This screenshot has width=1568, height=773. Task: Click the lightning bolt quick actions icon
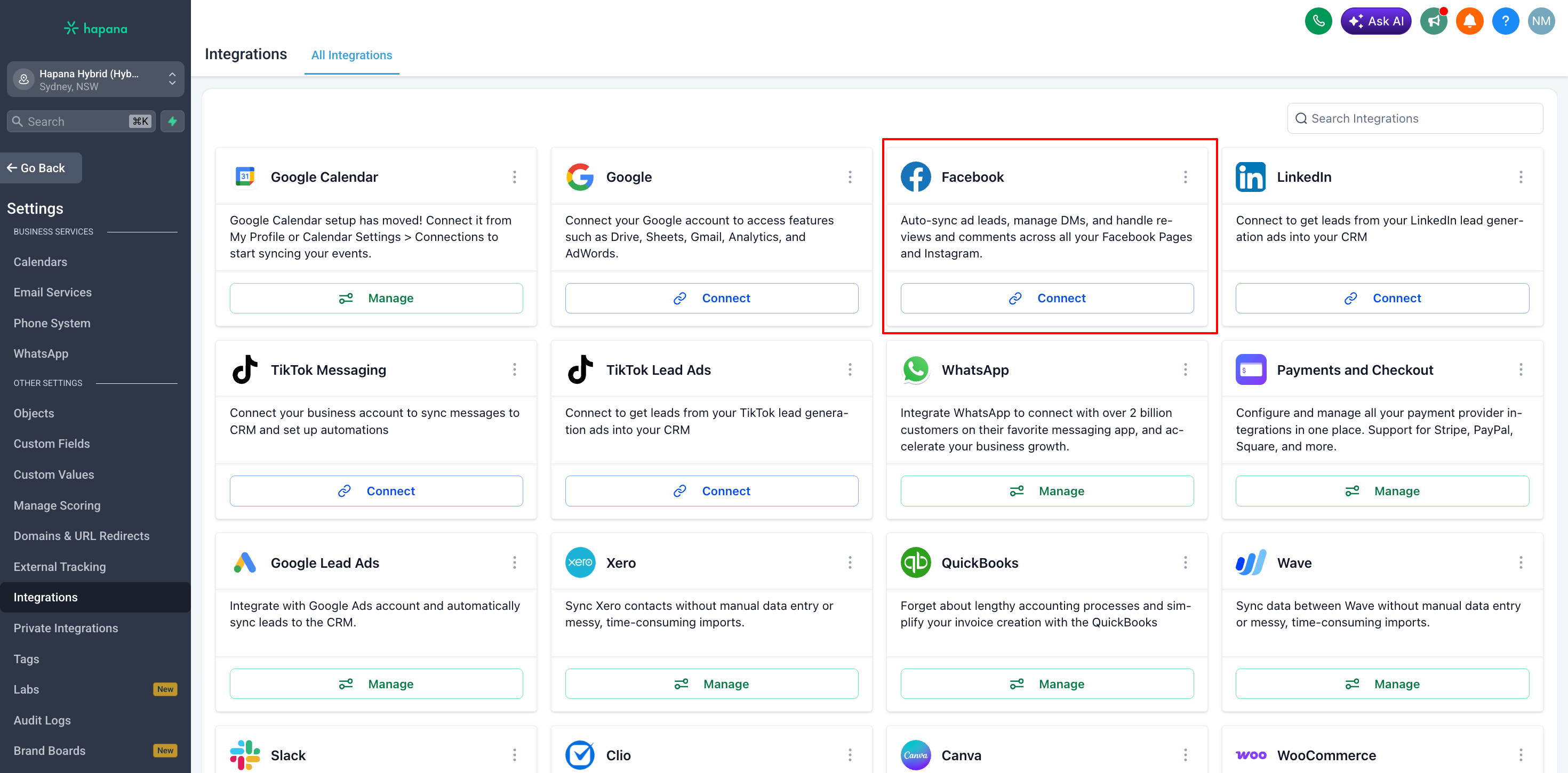pos(173,121)
